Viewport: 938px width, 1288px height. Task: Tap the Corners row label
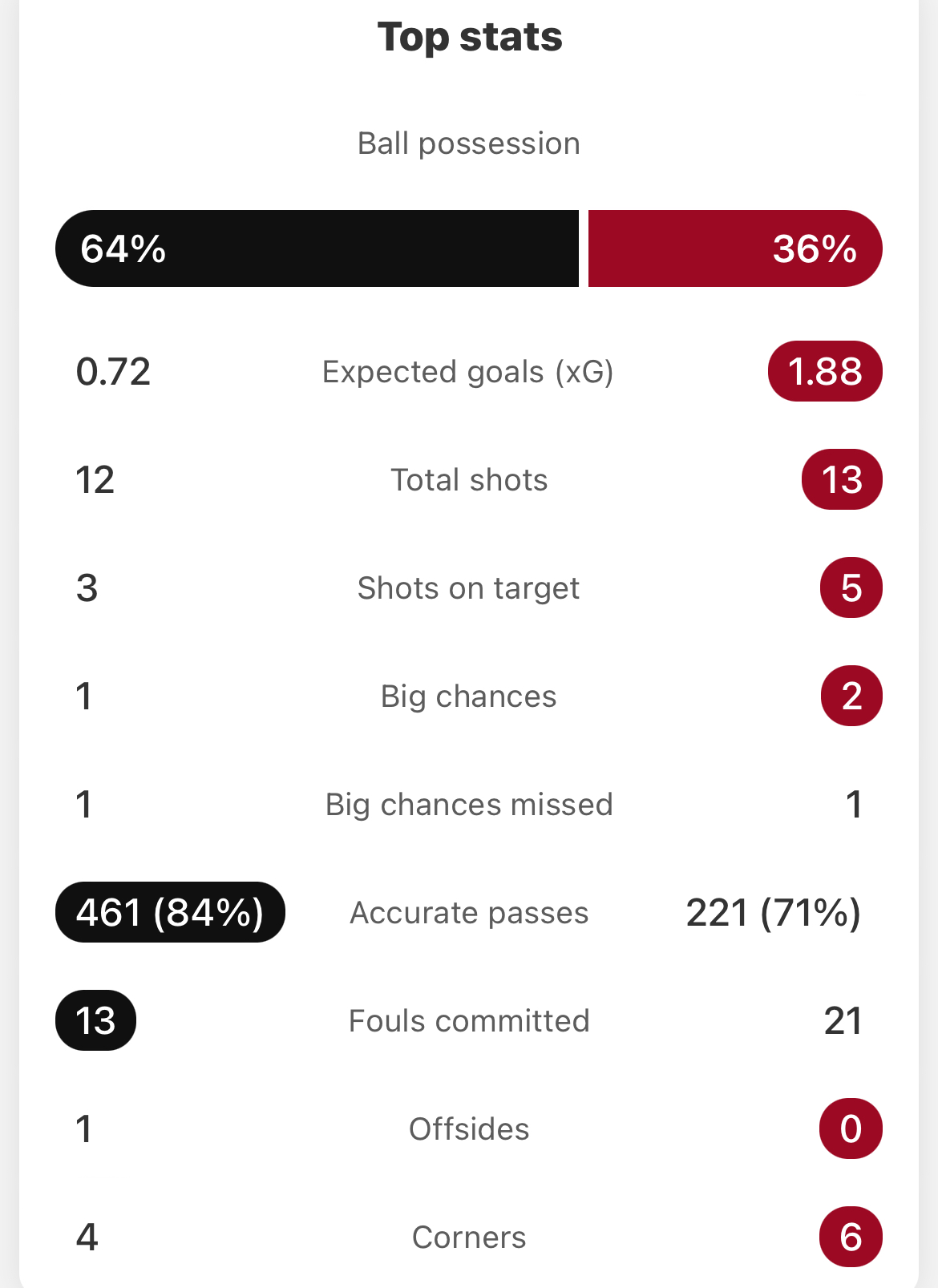(469, 1238)
